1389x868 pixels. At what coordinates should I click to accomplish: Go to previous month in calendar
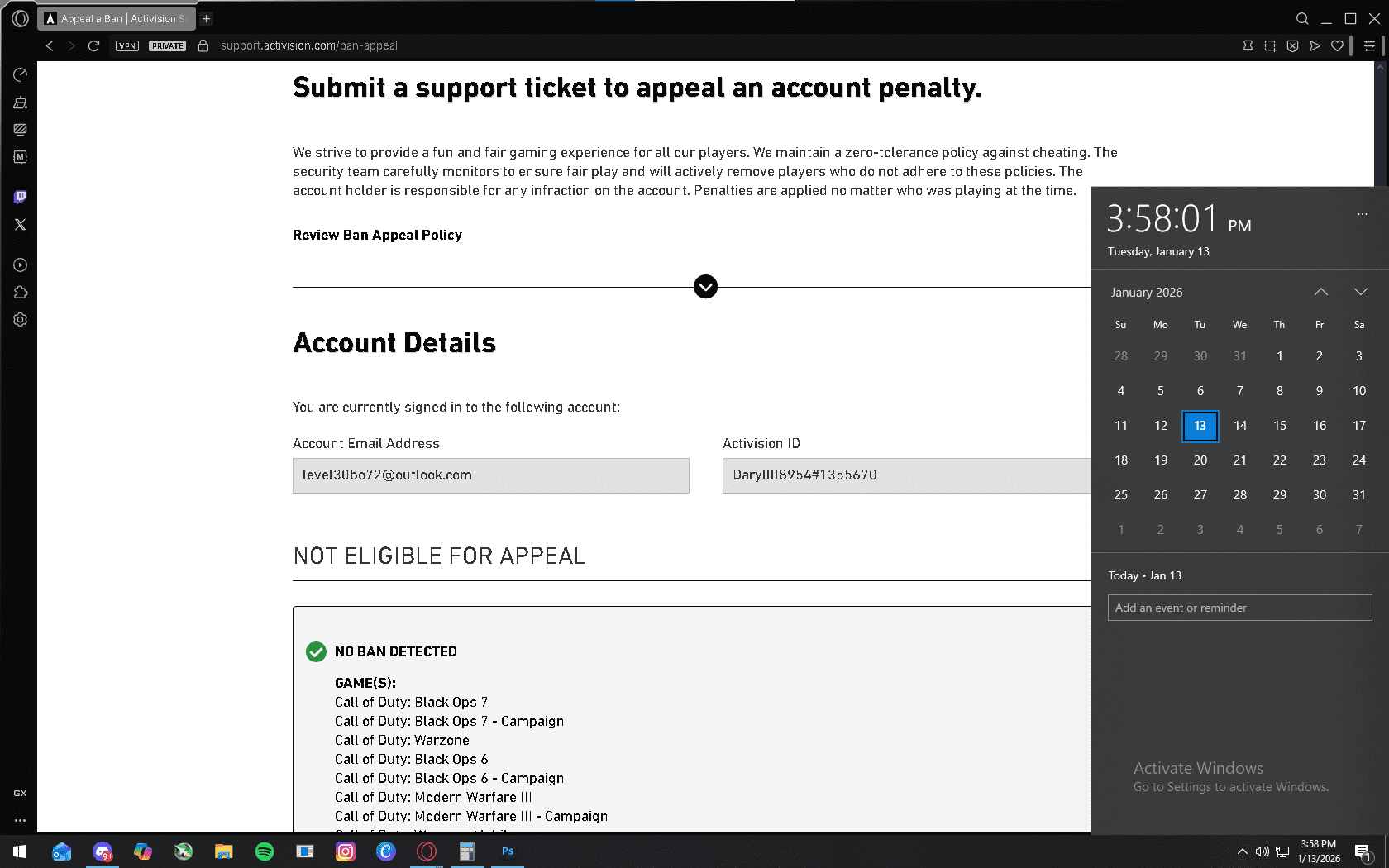1320,292
